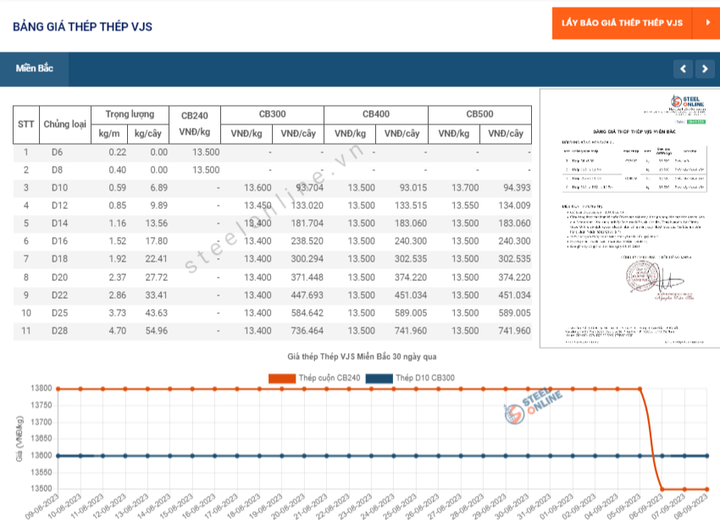The width and height of the screenshot is (720, 529).
Task: Click the D10 row label
Action: coord(59,188)
